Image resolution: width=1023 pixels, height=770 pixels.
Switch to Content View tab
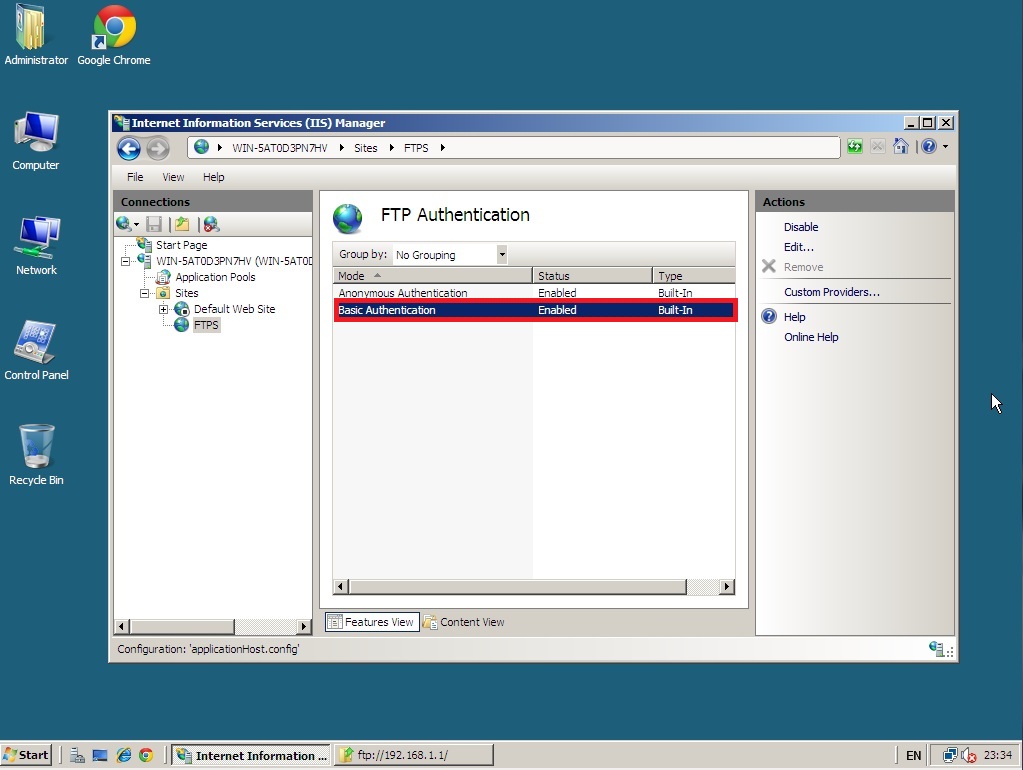465,622
